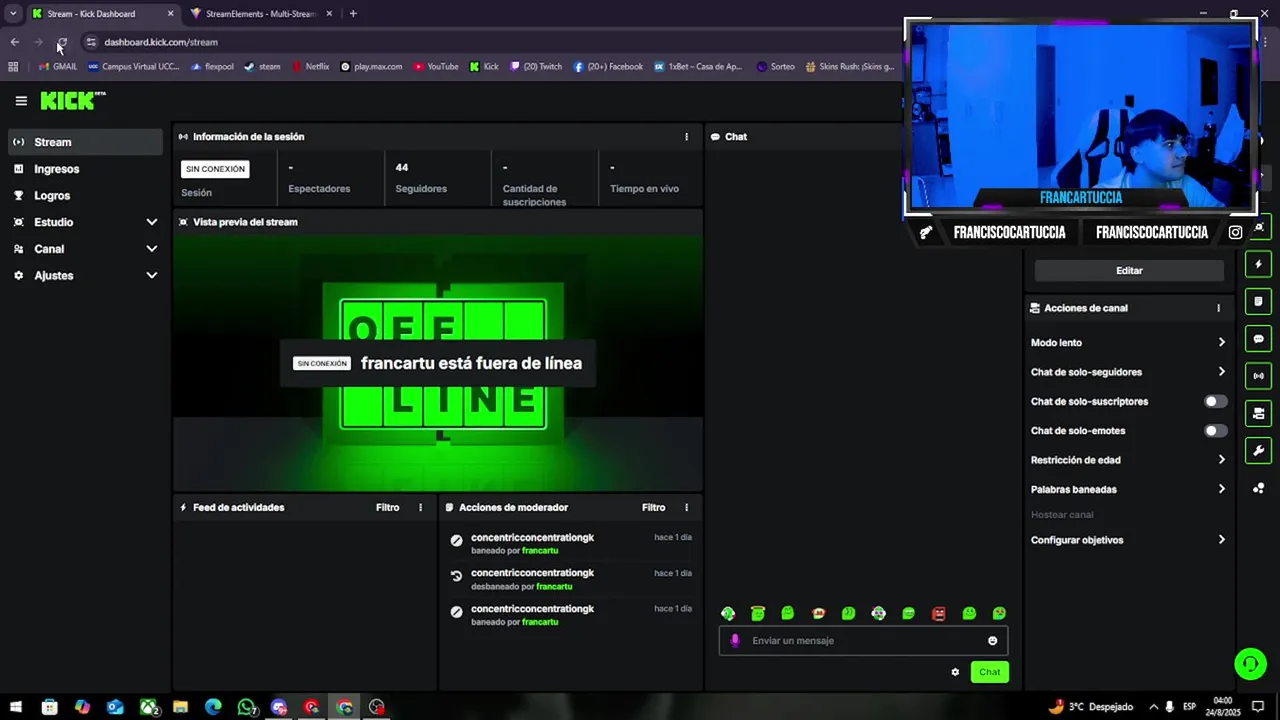Open Palabras baneadas settings
Viewport: 1280px width, 720px height.
coord(1129,490)
